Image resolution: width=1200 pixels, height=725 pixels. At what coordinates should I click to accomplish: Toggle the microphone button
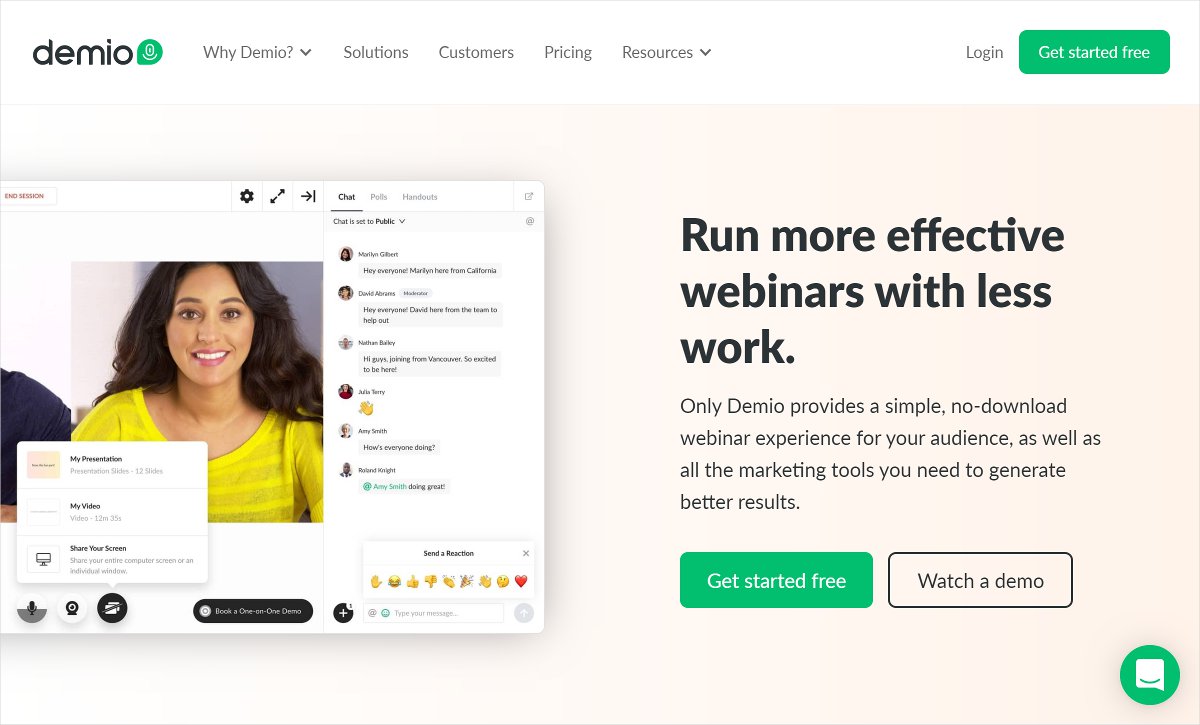32,608
